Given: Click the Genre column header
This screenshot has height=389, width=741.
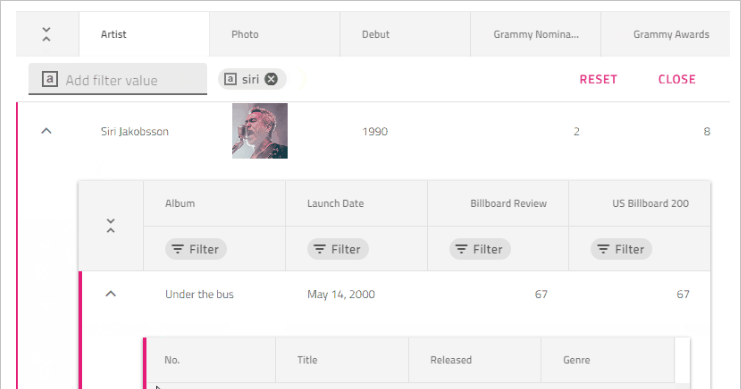Looking at the screenshot, I should click(608, 360).
